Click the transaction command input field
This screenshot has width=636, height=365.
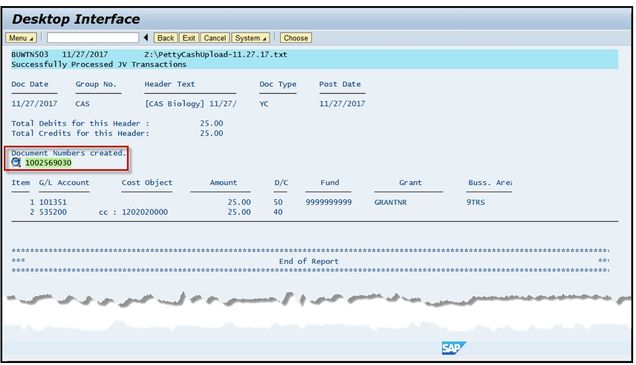[93, 38]
